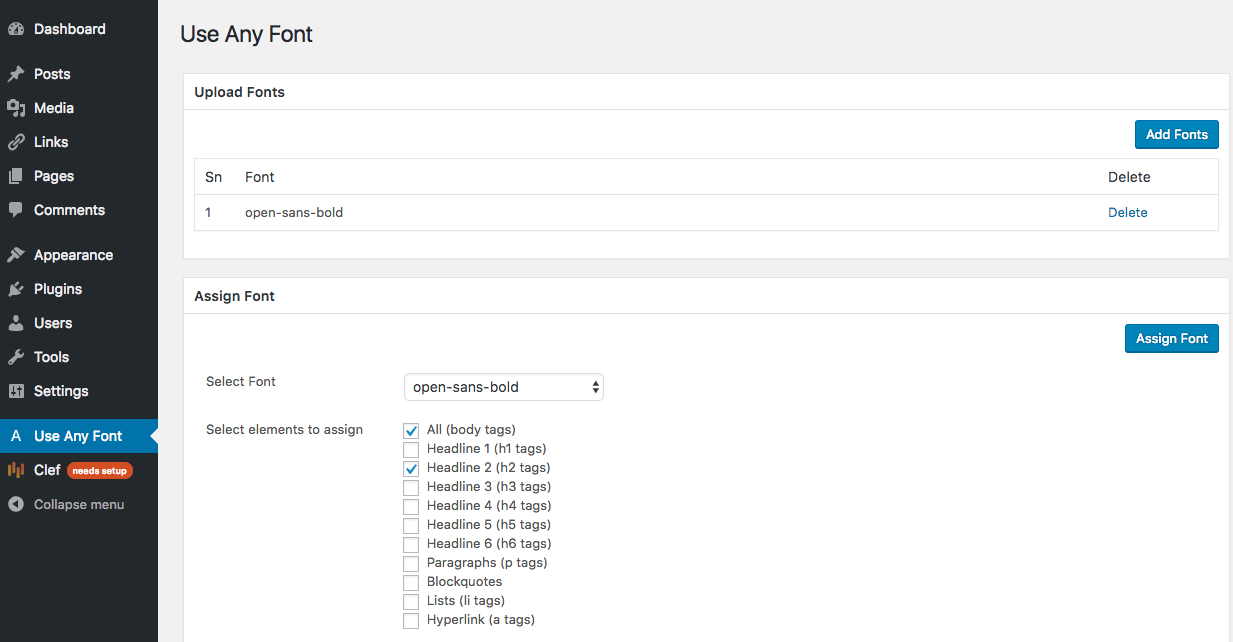Click the 'Use Any Font' page heading
Image resolution: width=1233 pixels, height=642 pixels.
point(246,34)
